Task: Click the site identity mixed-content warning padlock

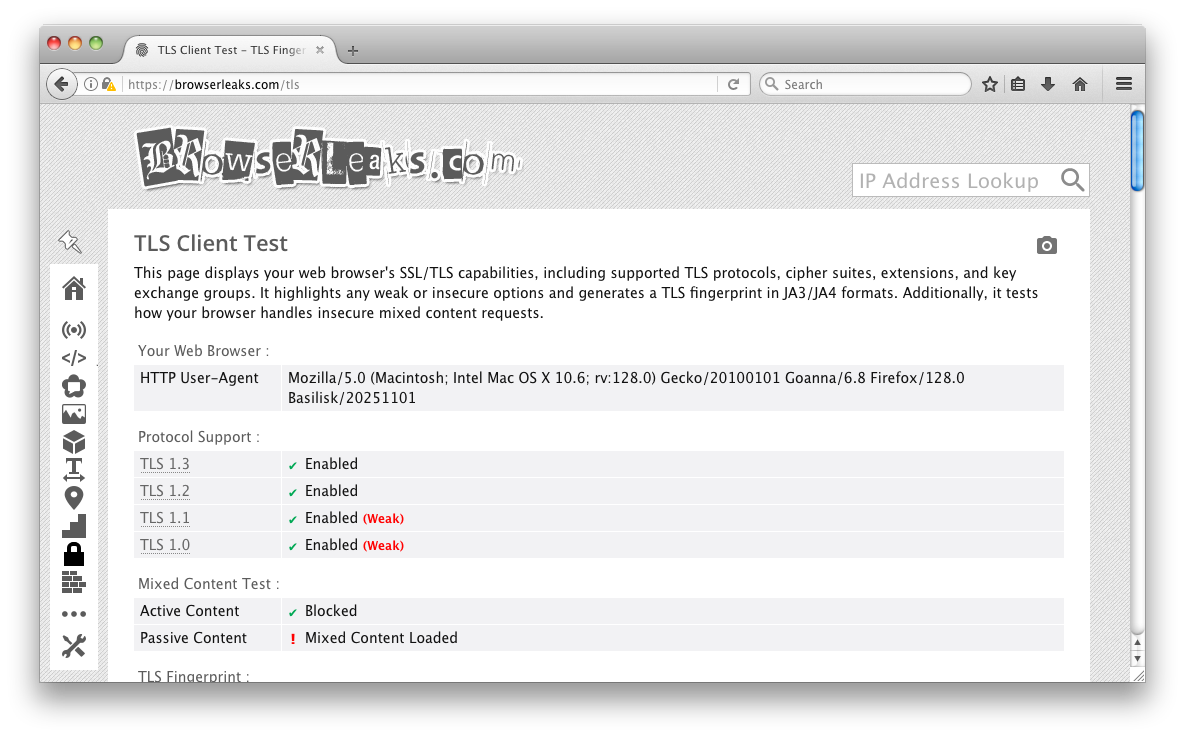Action: point(109,85)
